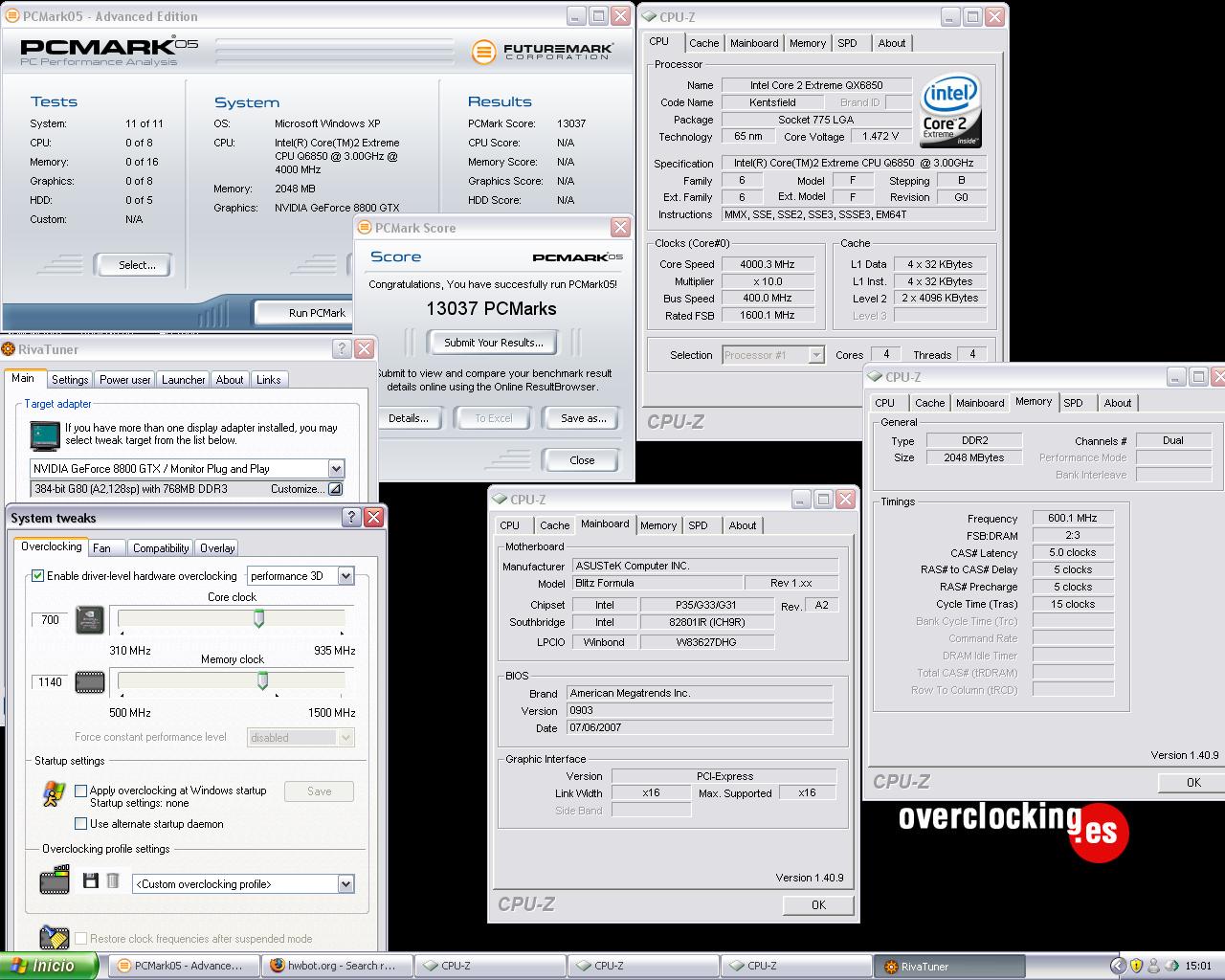Viewport: 1225px width, 980px height.
Task: Toggle Enable driver-level hardware overclocking
Action: tap(38, 576)
